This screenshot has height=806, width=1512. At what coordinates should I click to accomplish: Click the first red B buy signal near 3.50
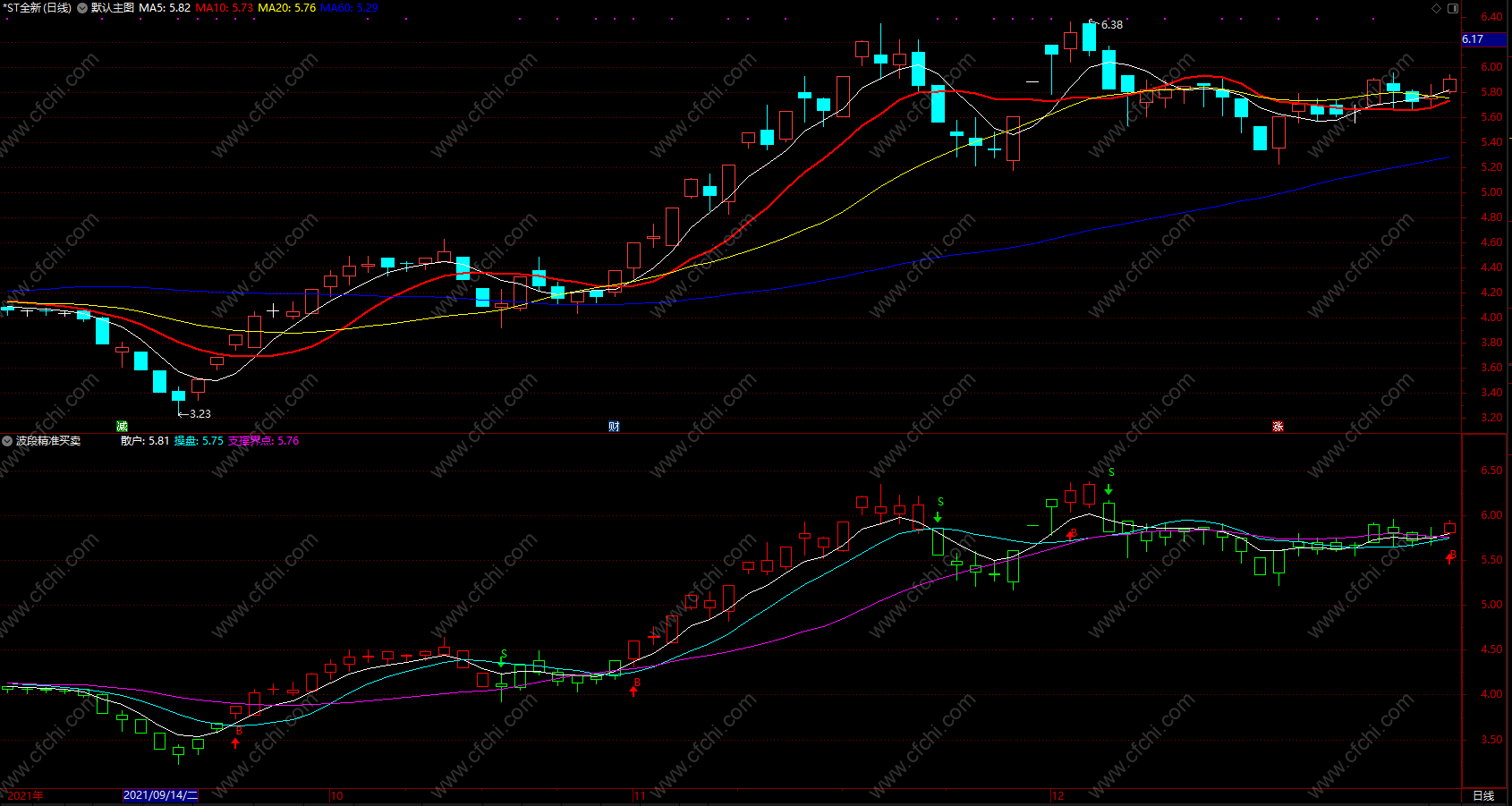(237, 737)
